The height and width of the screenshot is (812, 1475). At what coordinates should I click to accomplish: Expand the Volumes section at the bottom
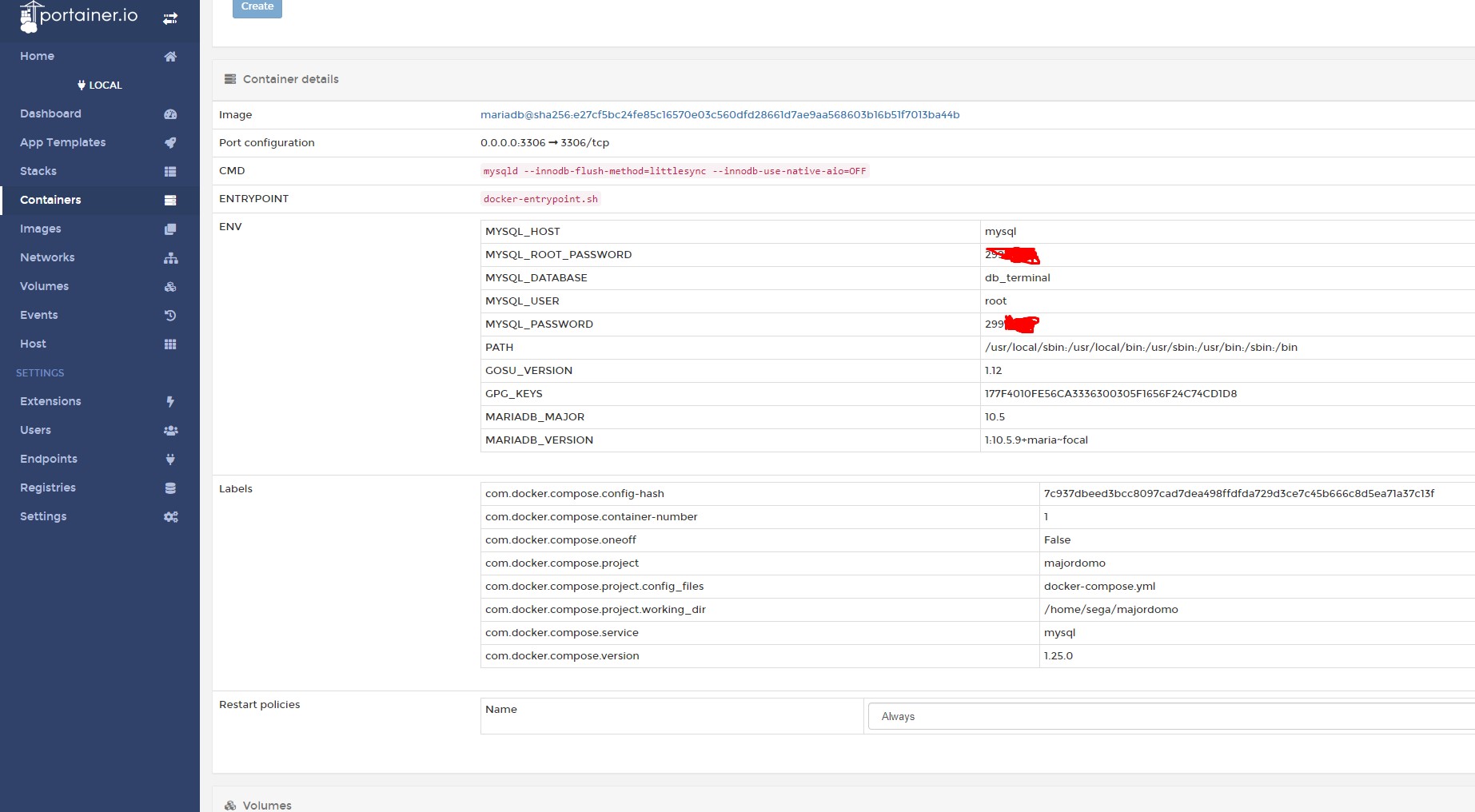(265, 805)
